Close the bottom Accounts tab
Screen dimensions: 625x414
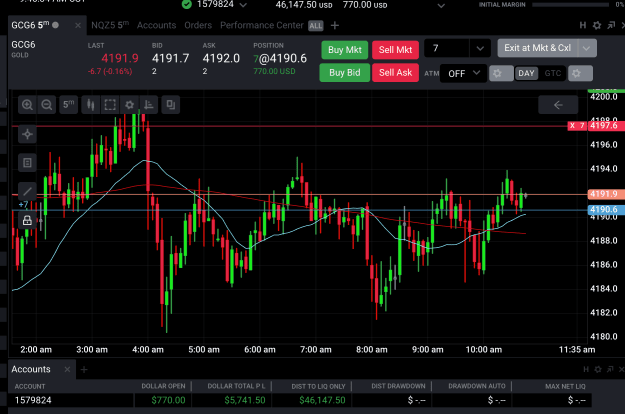(x=67, y=370)
